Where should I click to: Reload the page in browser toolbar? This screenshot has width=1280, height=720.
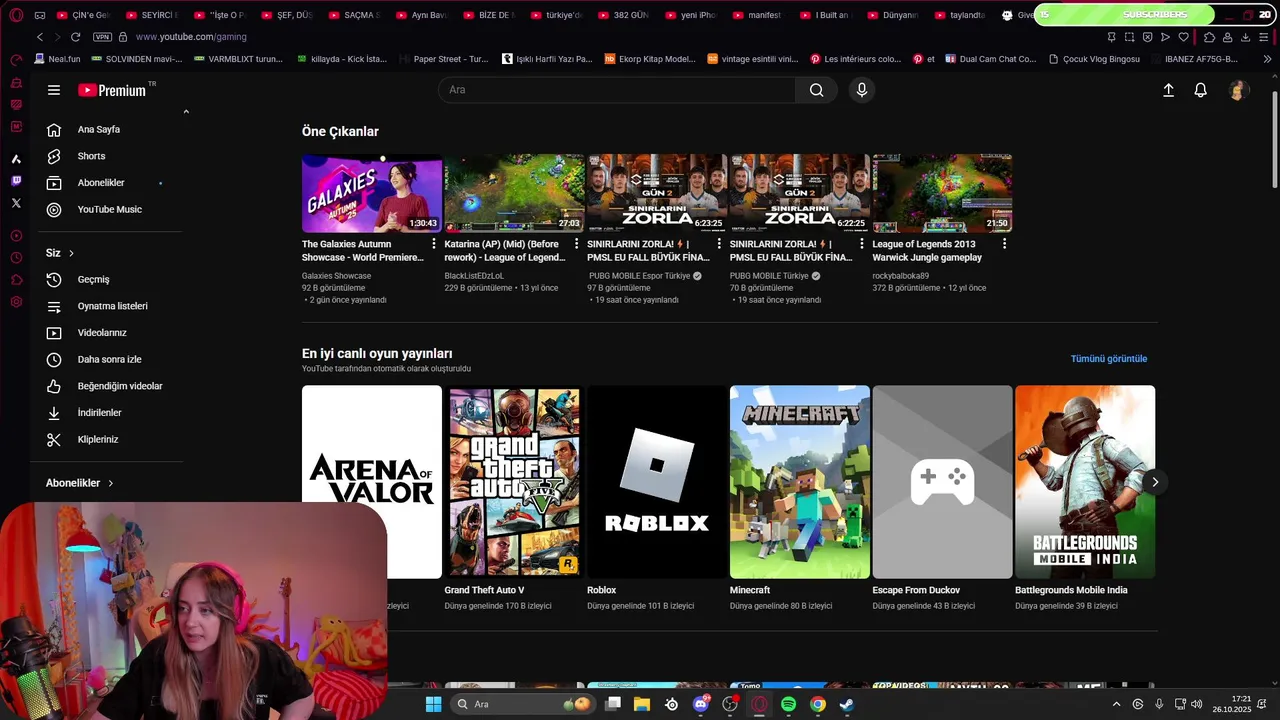point(75,37)
